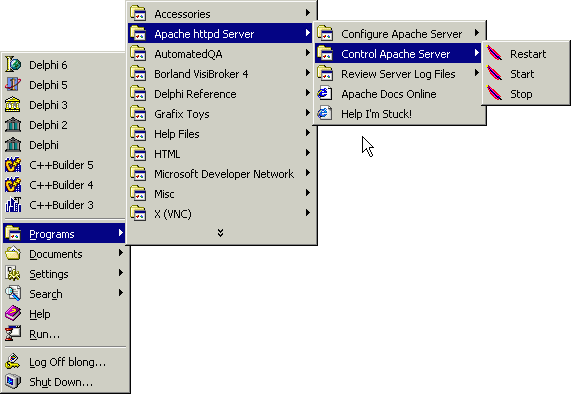Click the Grafix Toys folder icon
This screenshot has width=571, height=394.
click(x=138, y=114)
